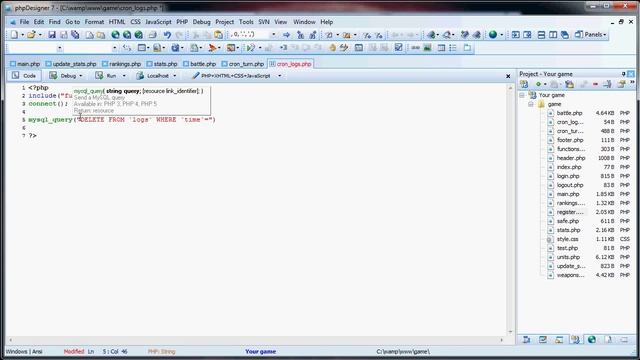
Task: Select units.php in the project tree
Action: 568,257
